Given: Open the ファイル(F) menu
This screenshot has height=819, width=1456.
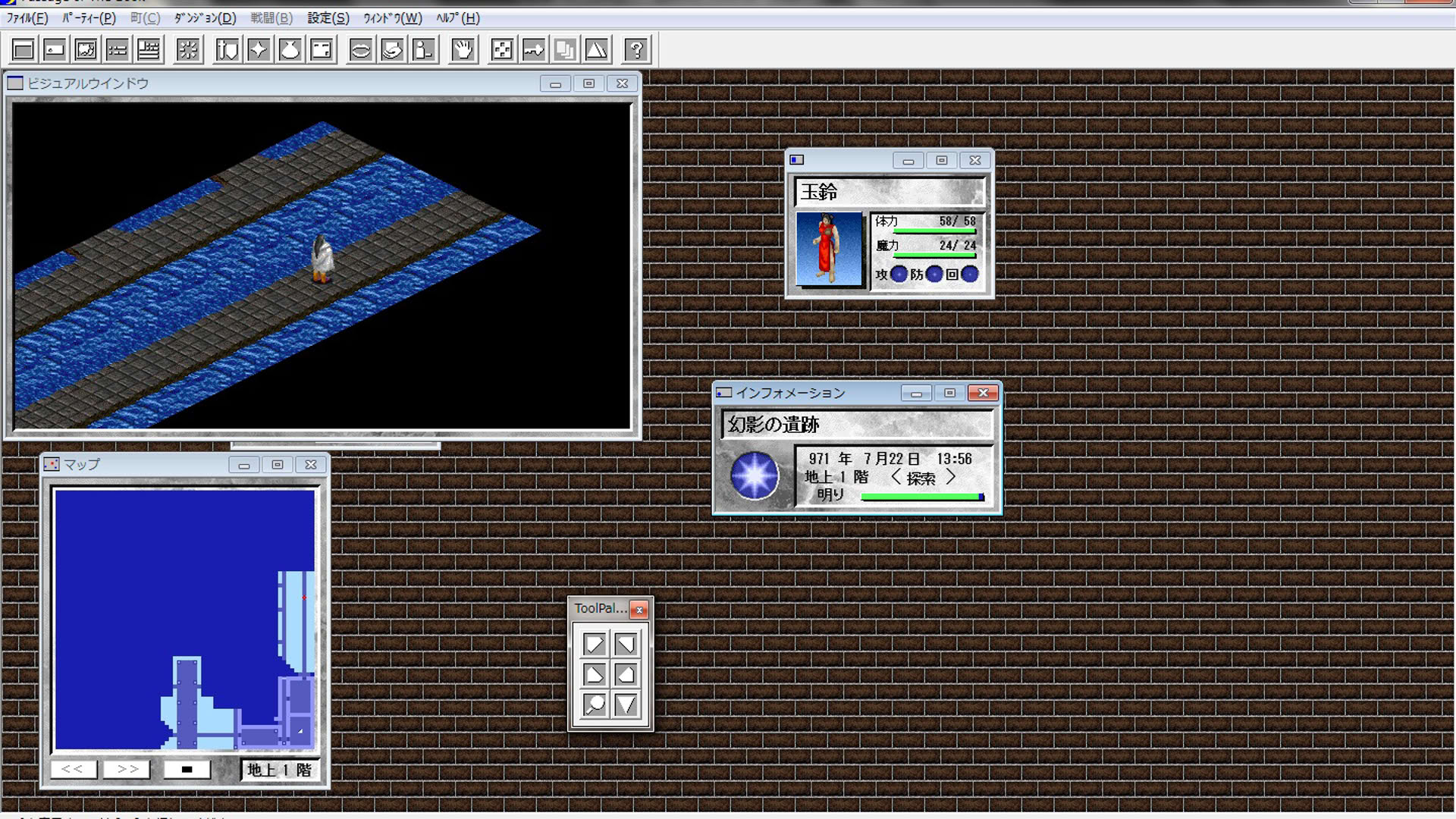Looking at the screenshot, I should pos(27,18).
